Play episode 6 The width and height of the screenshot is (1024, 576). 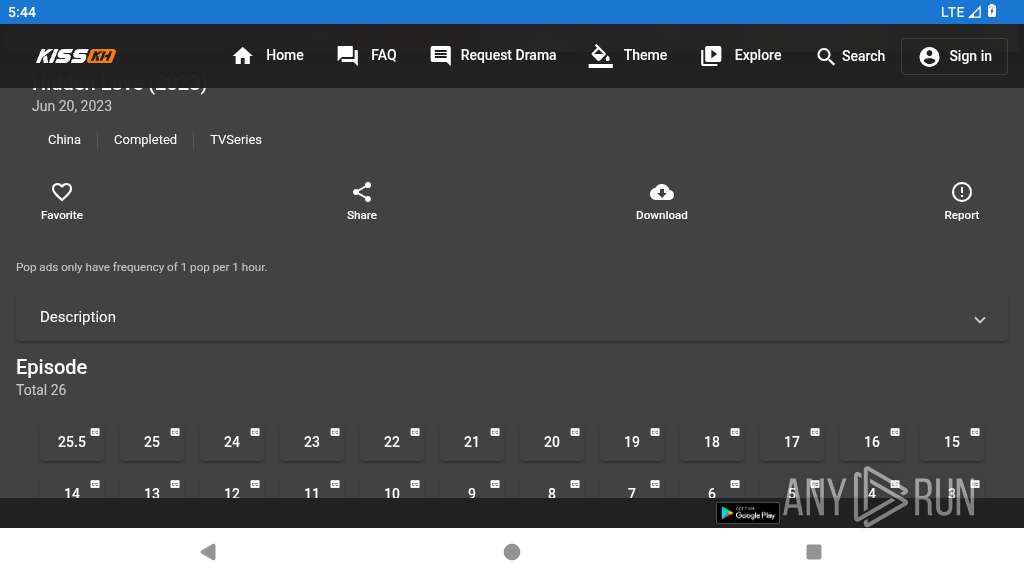(x=712, y=488)
